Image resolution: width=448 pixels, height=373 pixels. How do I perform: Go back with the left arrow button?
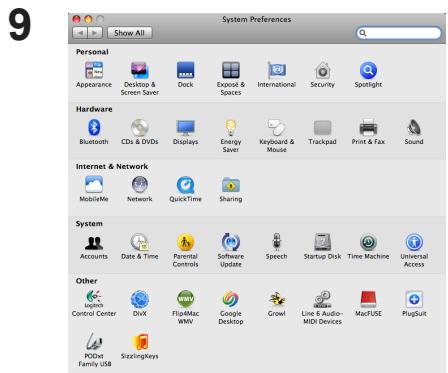(80, 33)
